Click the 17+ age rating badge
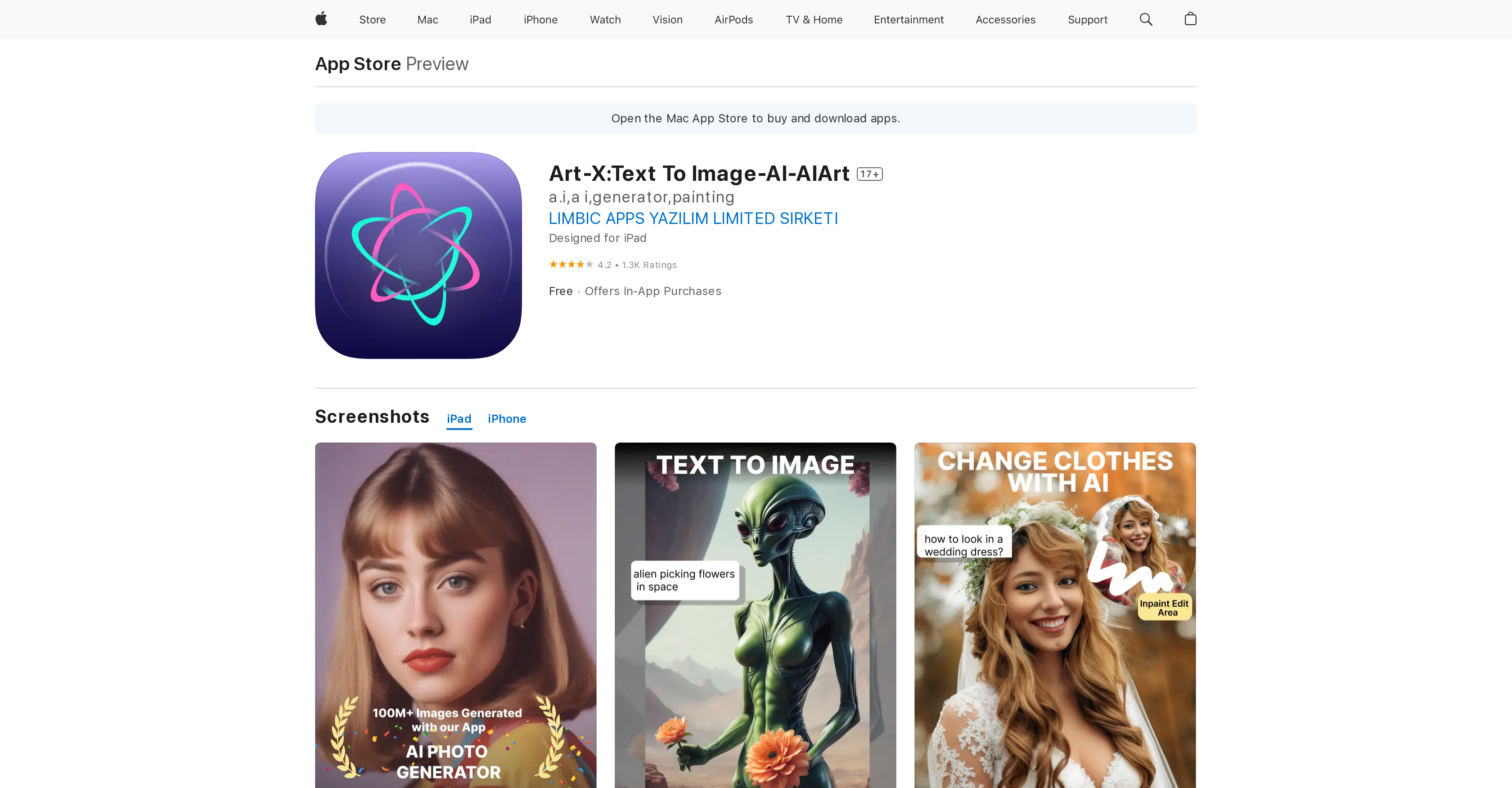The width and height of the screenshot is (1512, 788). pos(869,174)
